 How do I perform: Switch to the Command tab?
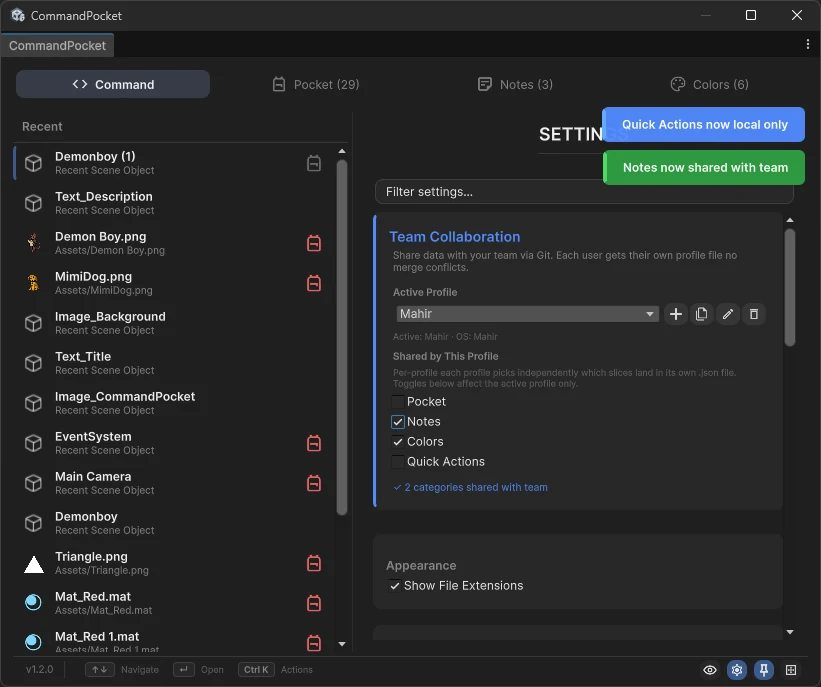pos(113,84)
